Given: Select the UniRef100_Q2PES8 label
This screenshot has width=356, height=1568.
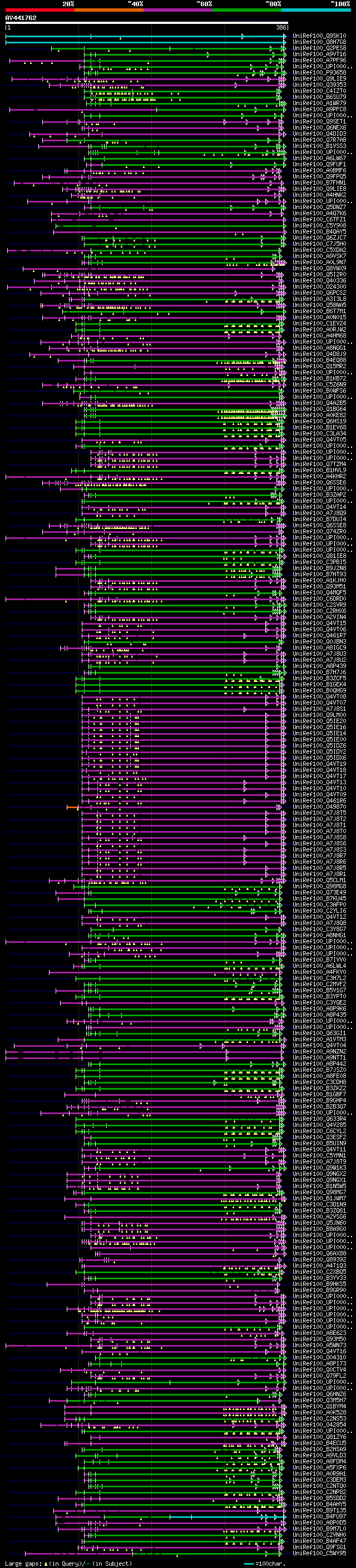Looking at the screenshot, I should click(319, 48).
